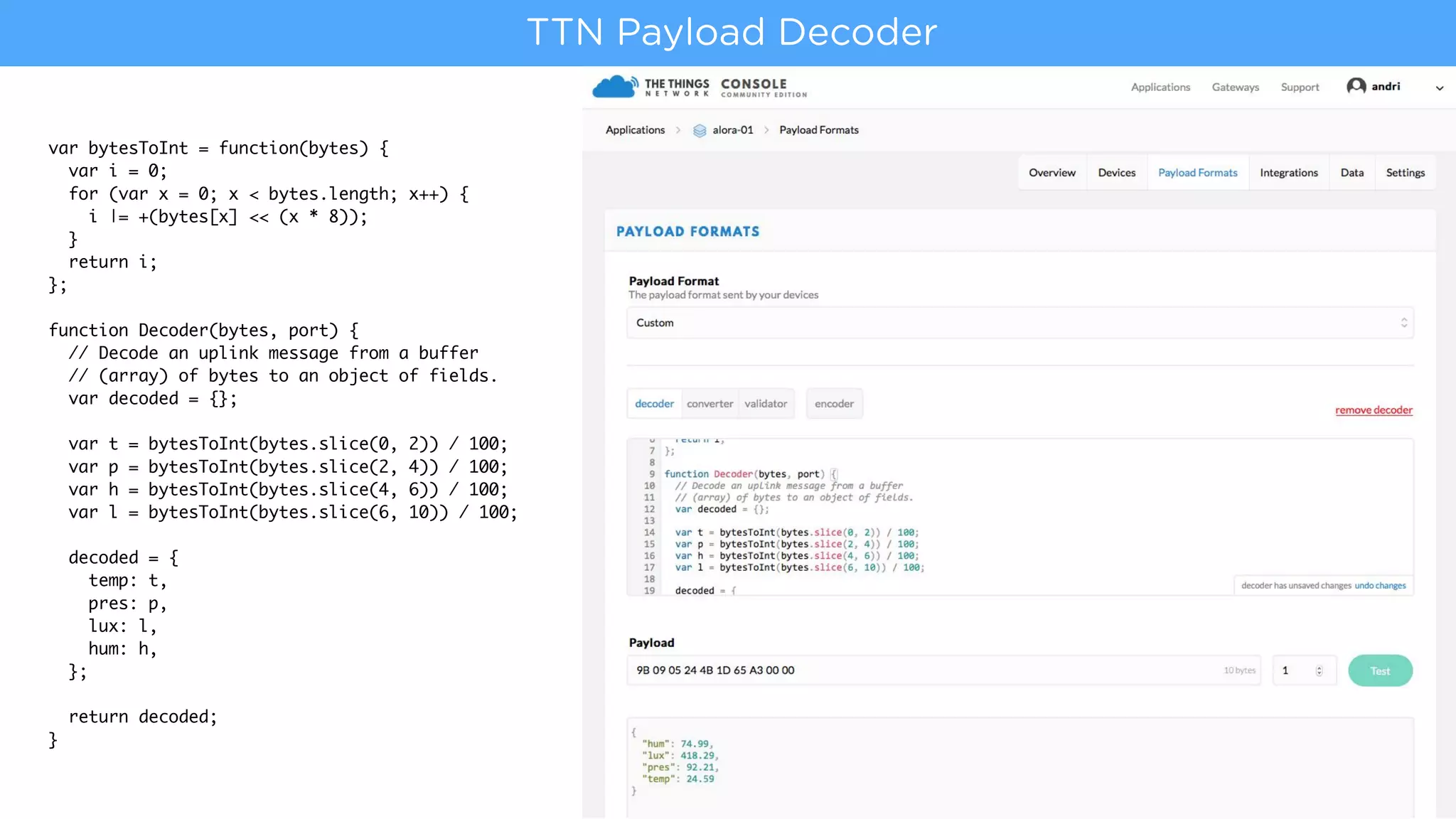Click The Things Network cloud logo
Image resolution: width=1456 pixels, height=819 pixels.
[614, 87]
